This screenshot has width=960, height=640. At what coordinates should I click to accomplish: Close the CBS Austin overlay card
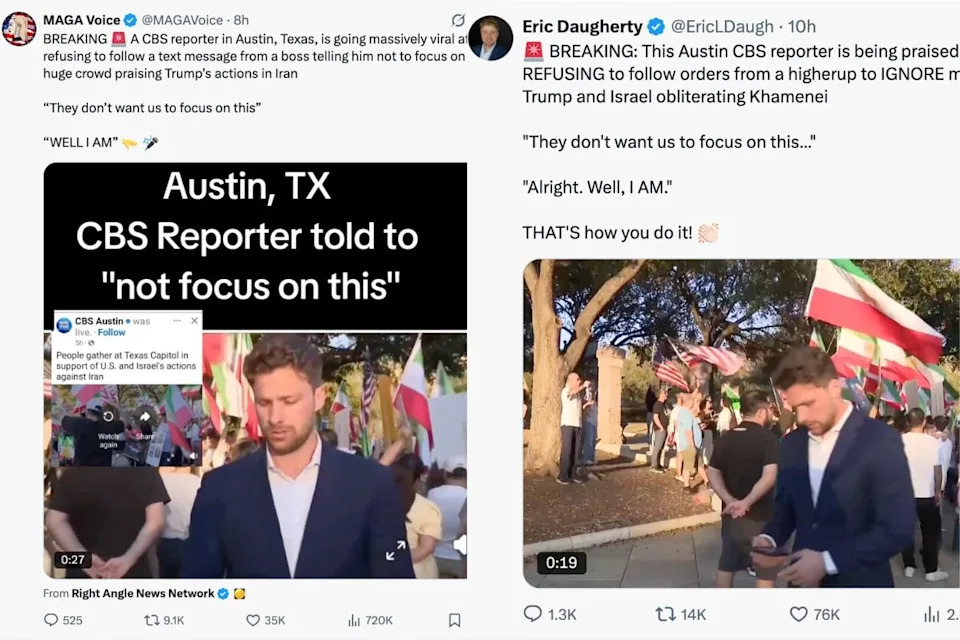[x=194, y=320]
